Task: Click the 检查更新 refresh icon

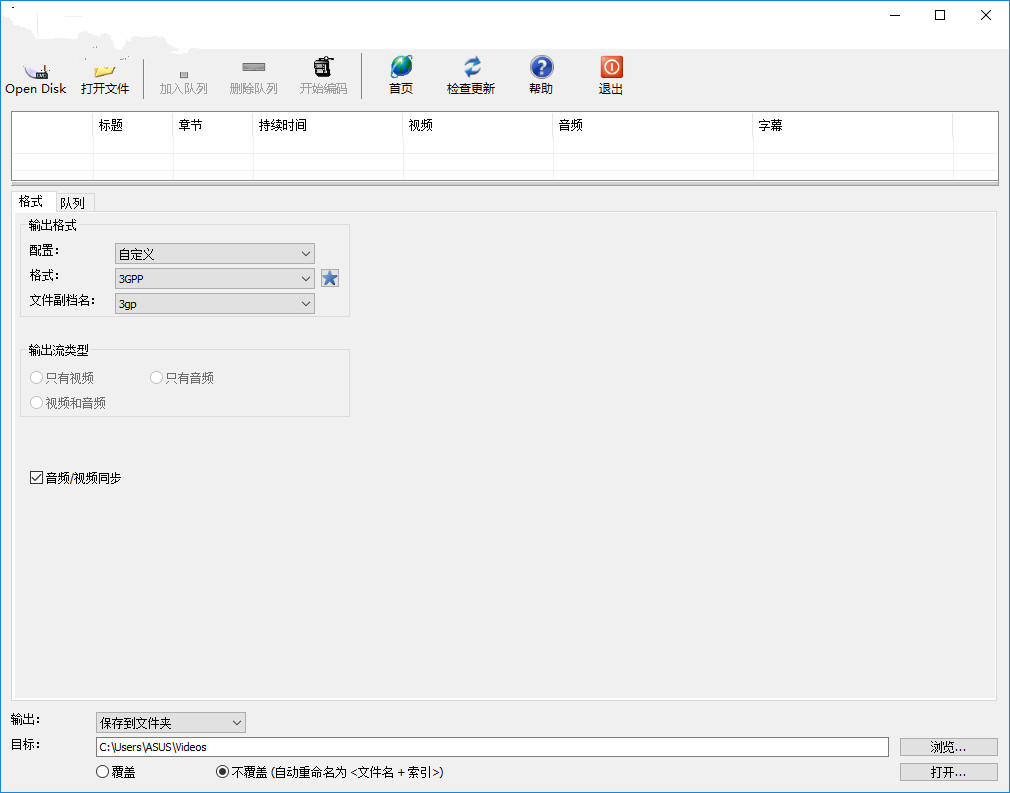Action: (471, 68)
